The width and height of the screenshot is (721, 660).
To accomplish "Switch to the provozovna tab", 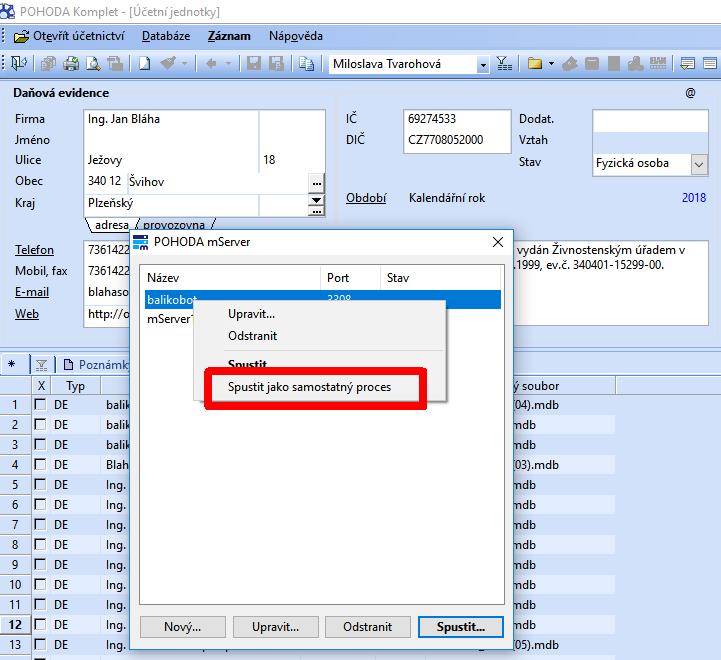I will coord(174,224).
